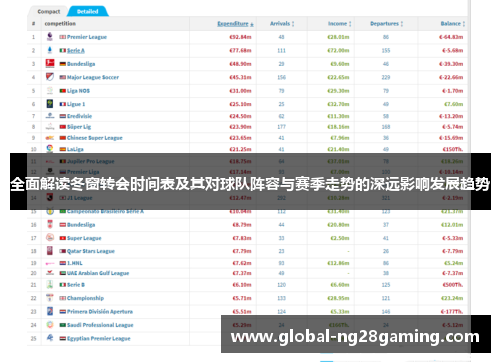Open the Ligue 1 competition link
Screen dimensions: 500x362
[76, 104]
